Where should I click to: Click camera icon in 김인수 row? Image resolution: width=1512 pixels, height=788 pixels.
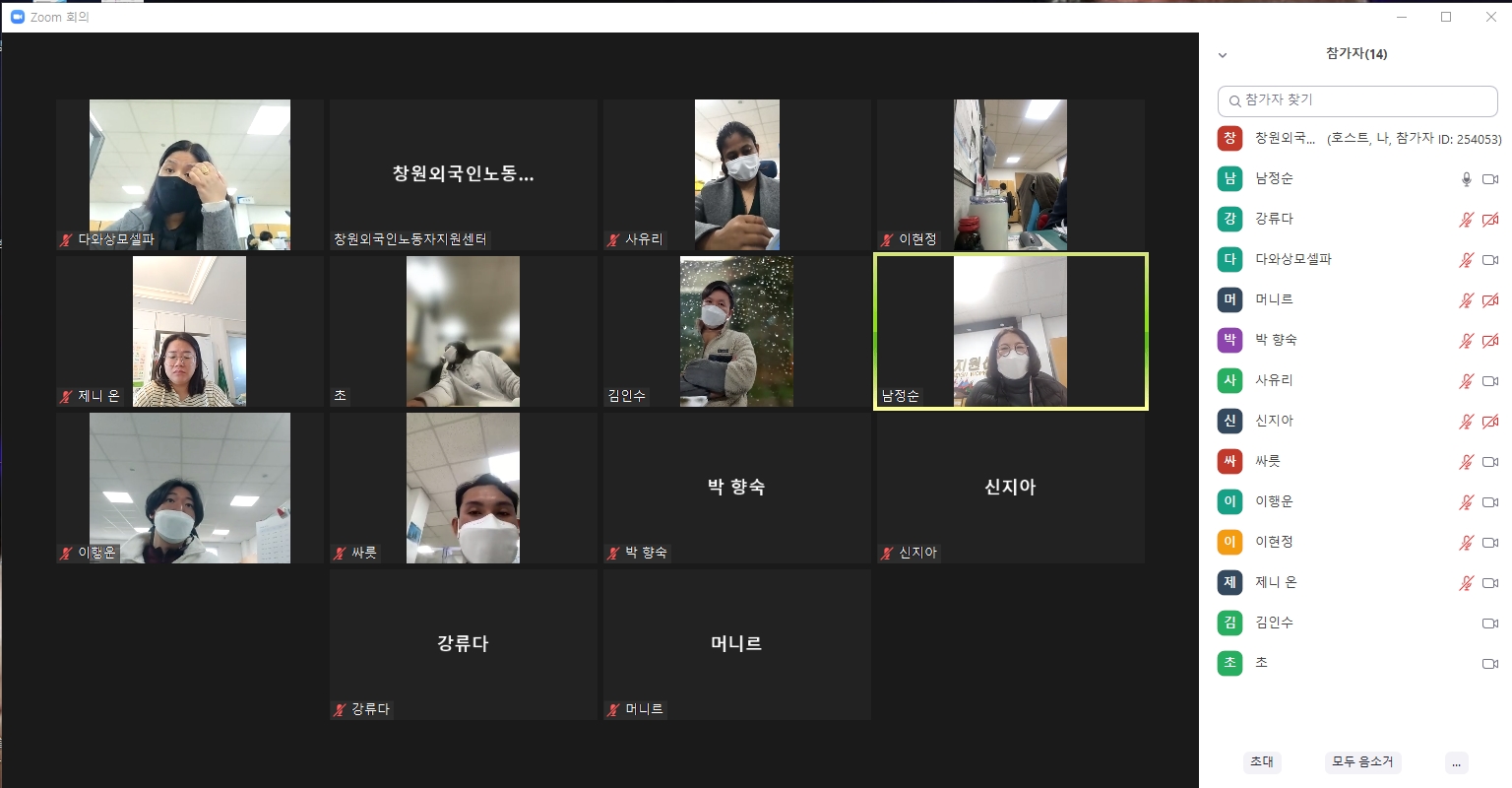coord(1490,624)
